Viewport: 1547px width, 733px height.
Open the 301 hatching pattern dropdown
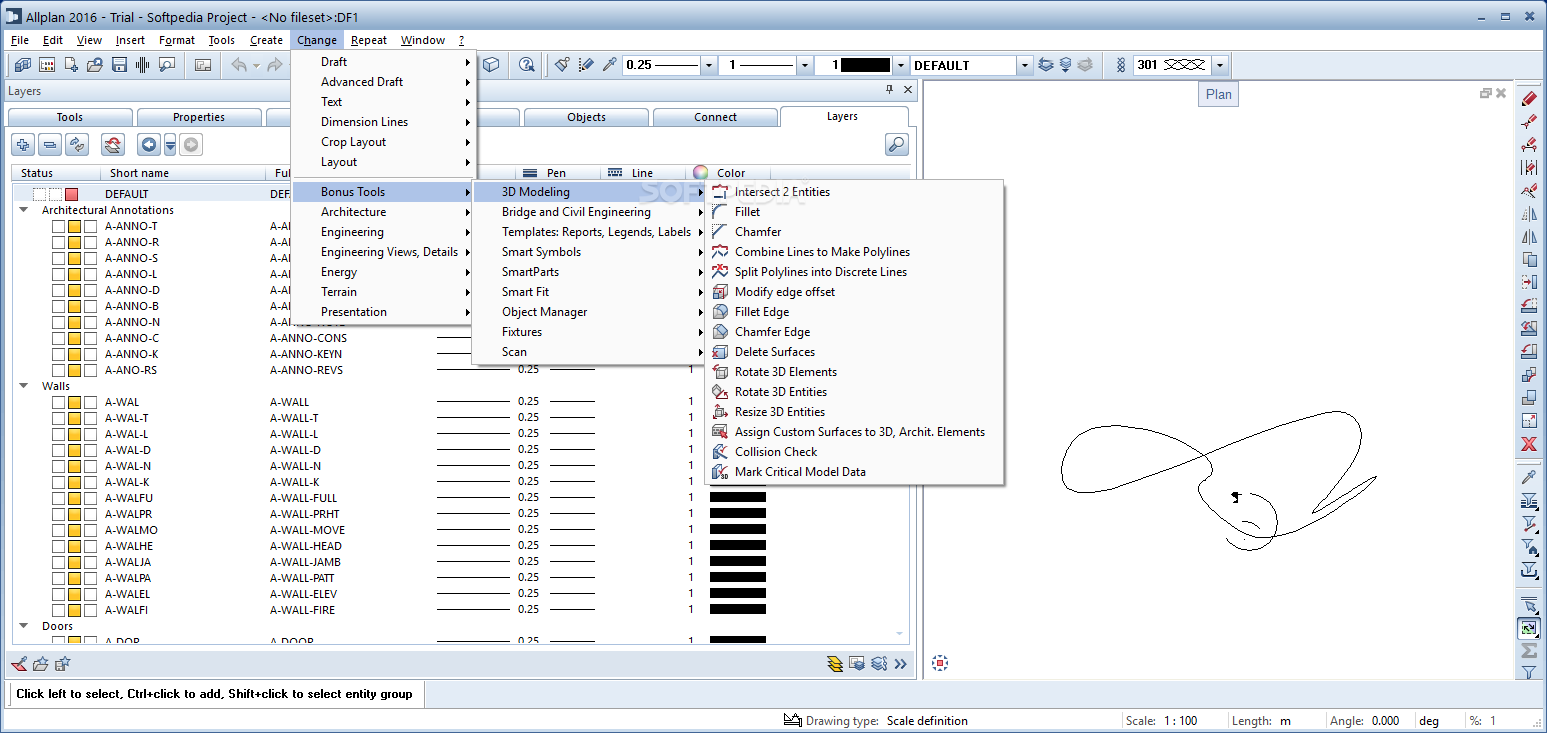[1219, 65]
